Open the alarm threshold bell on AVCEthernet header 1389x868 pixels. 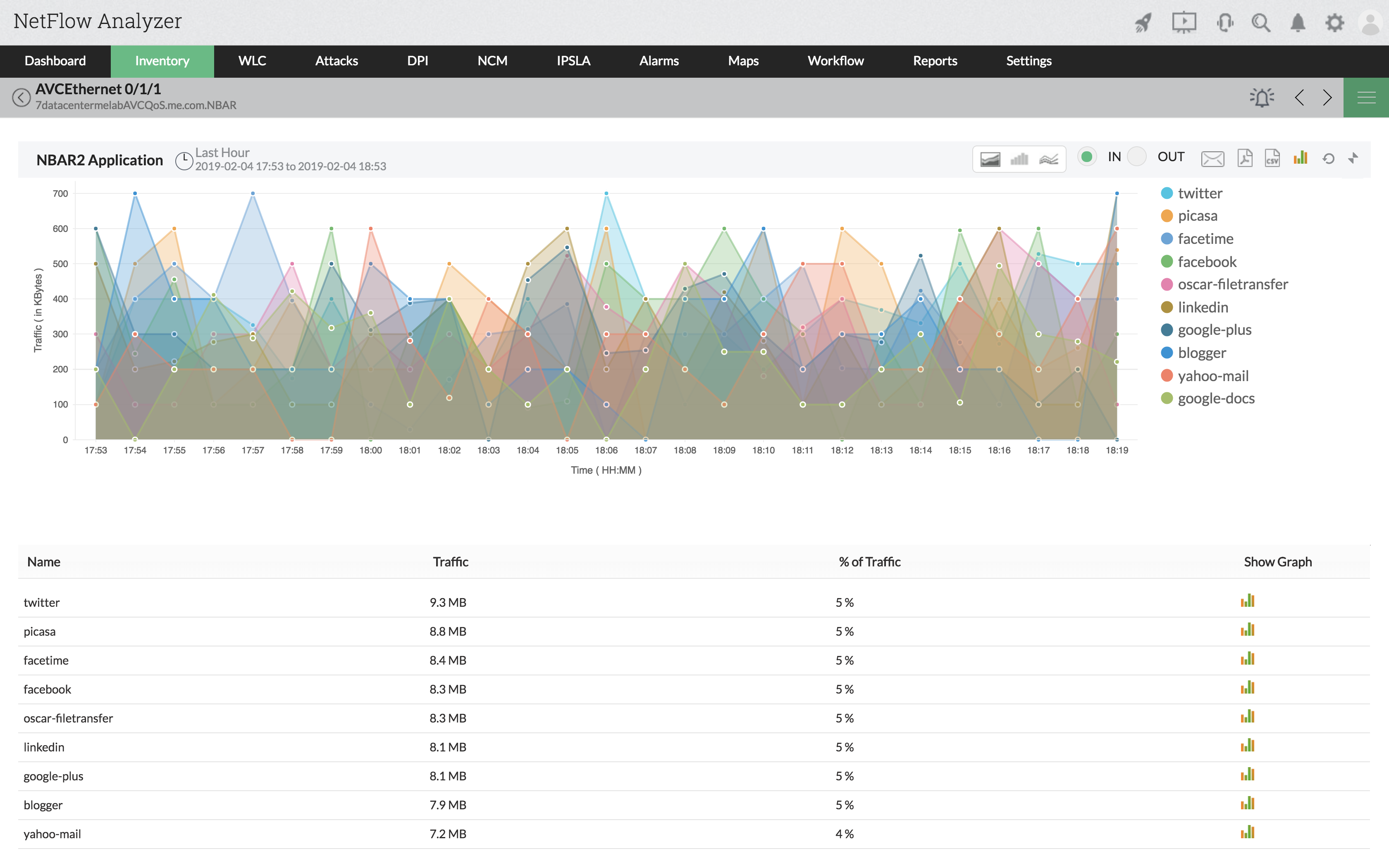coord(1262,97)
